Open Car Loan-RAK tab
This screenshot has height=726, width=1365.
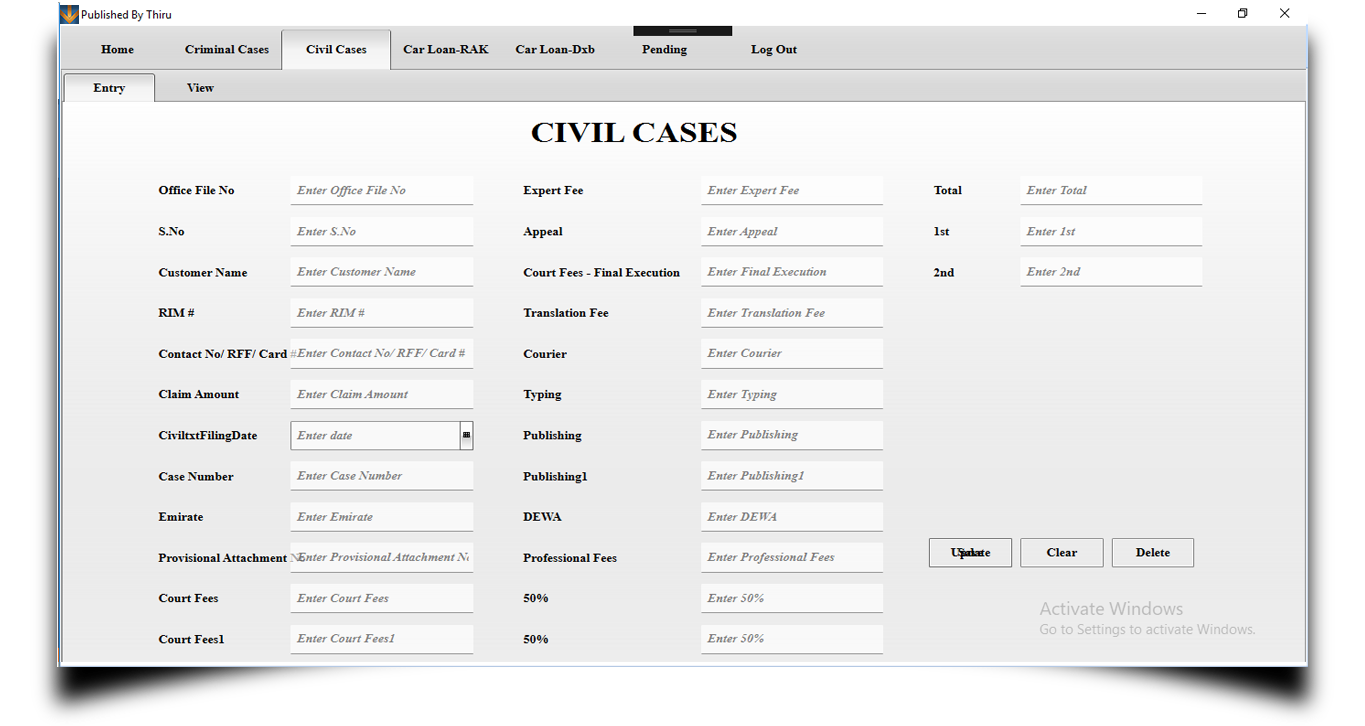point(446,49)
